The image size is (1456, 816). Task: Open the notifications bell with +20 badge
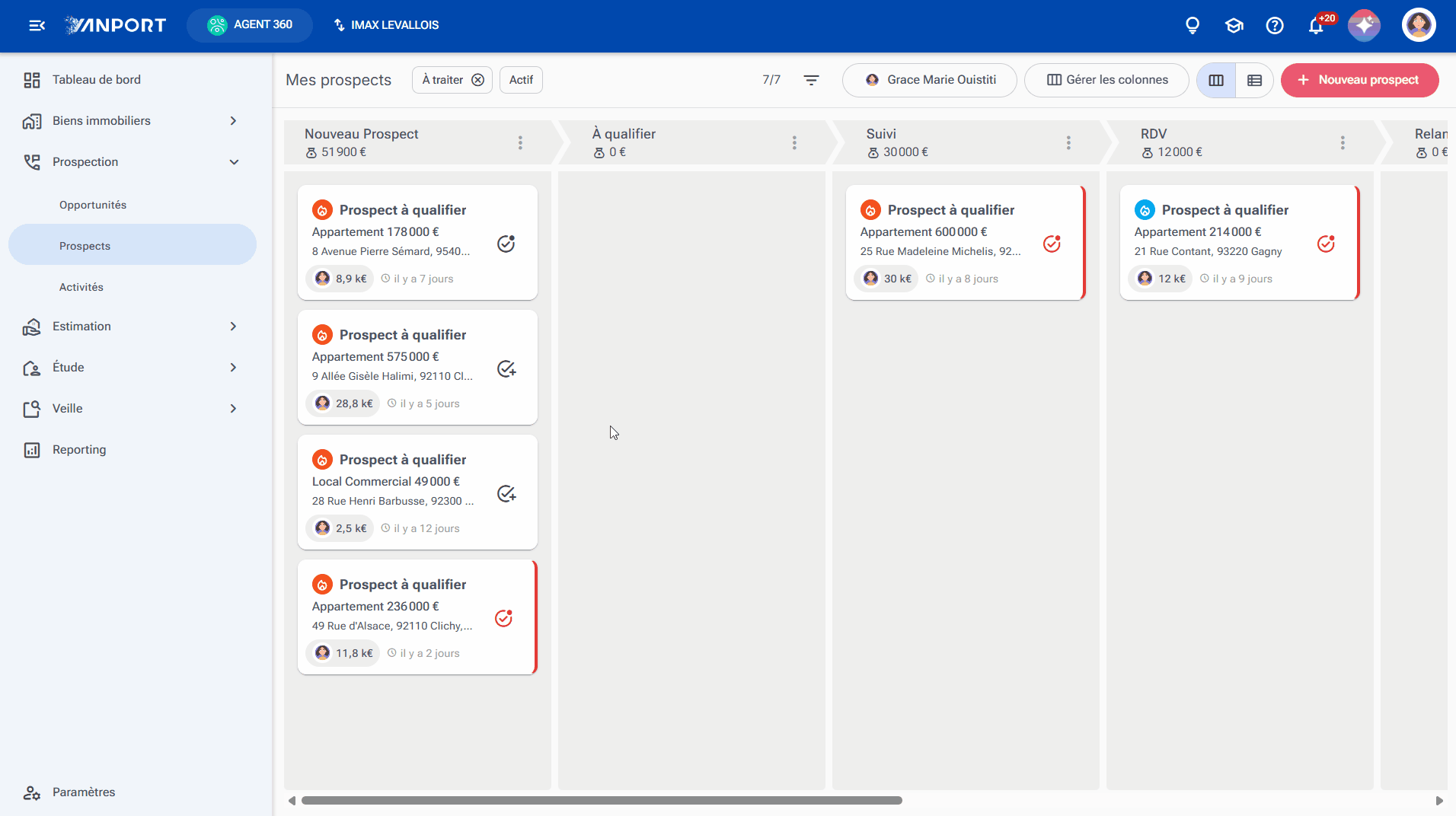tap(1317, 26)
